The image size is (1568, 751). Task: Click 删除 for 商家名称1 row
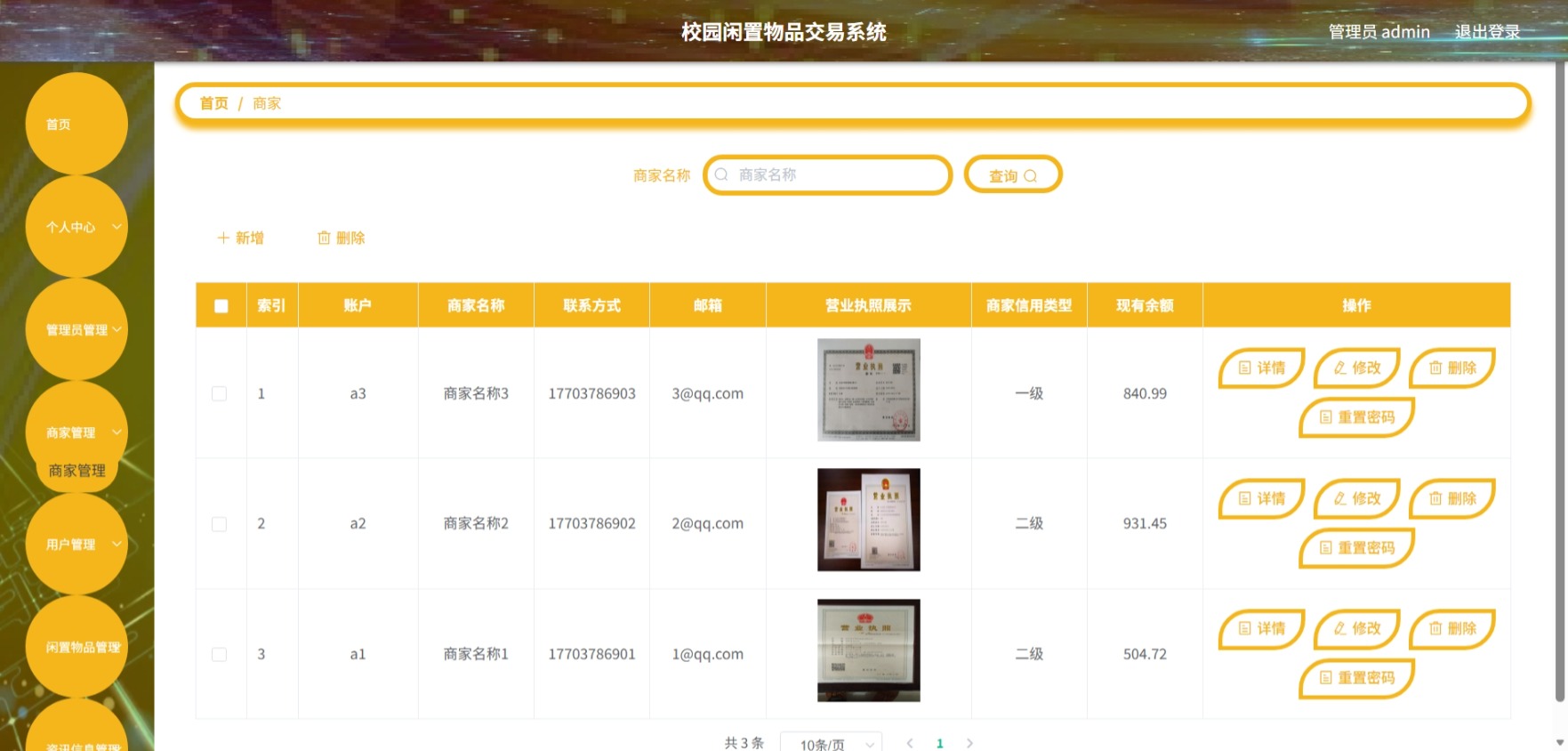click(x=1452, y=628)
